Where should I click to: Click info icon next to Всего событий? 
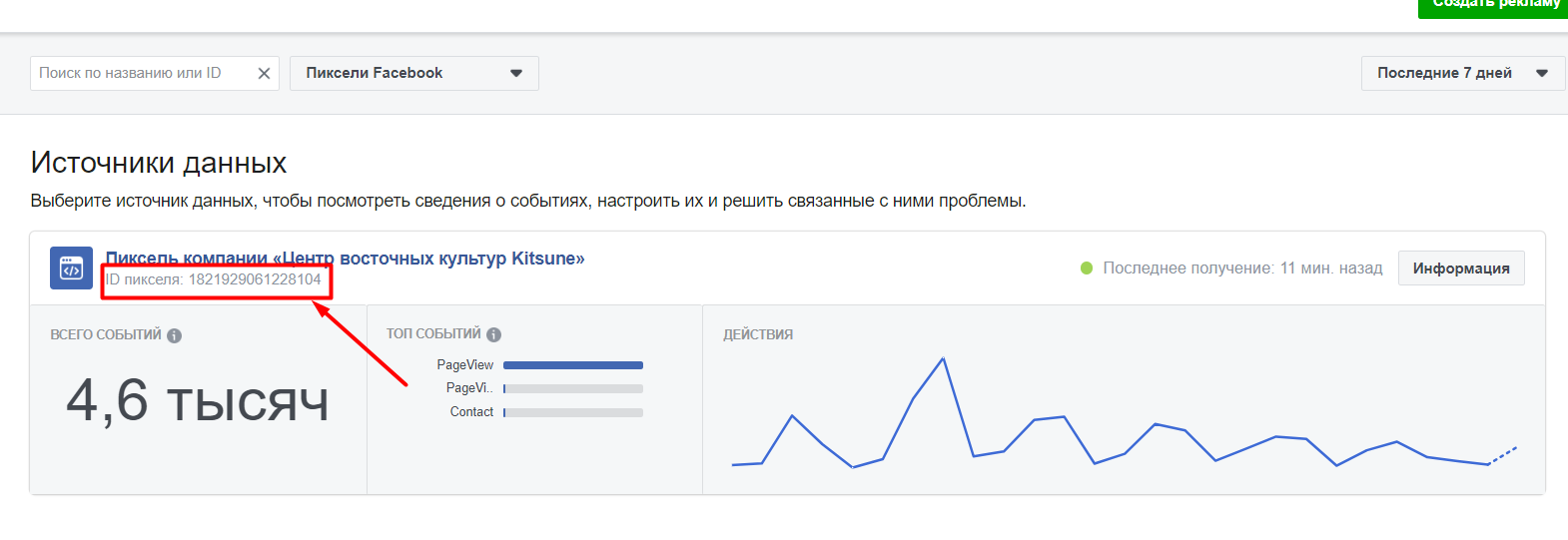pyautogui.click(x=174, y=335)
